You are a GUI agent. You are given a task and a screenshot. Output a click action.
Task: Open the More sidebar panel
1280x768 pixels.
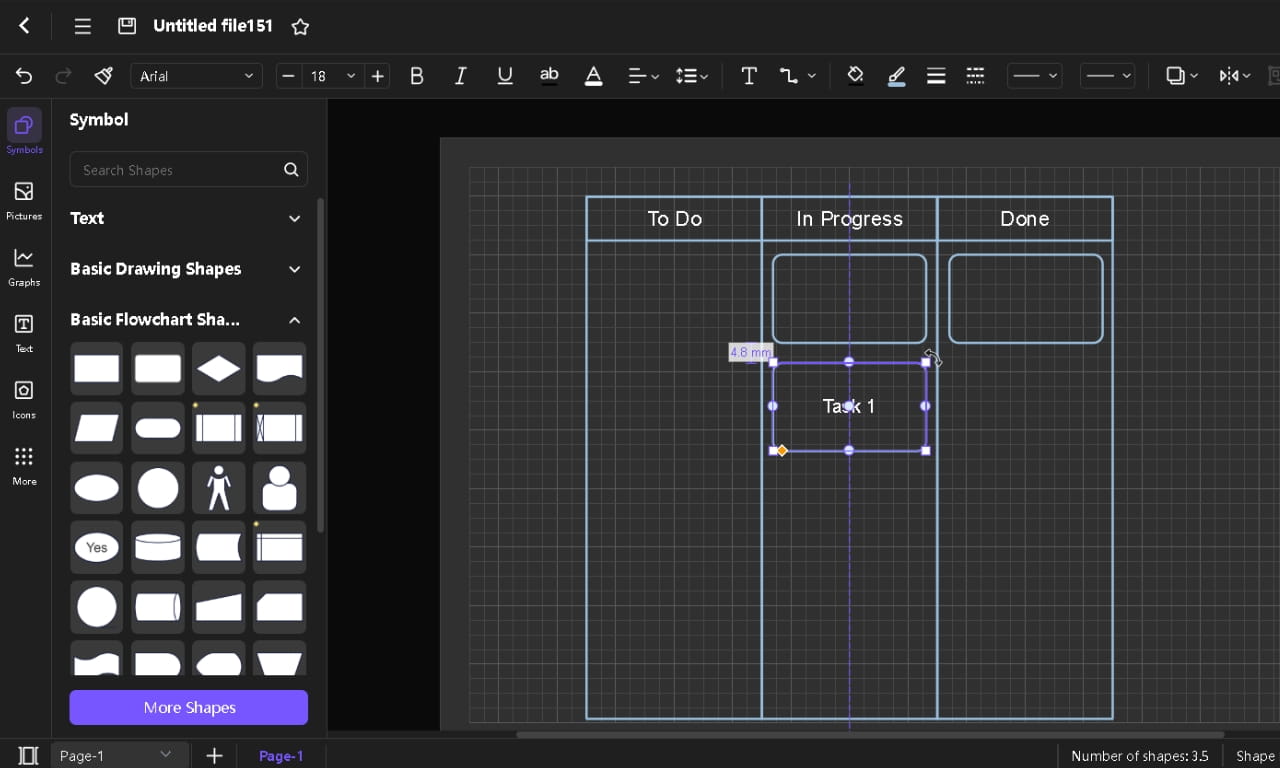(24, 465)
